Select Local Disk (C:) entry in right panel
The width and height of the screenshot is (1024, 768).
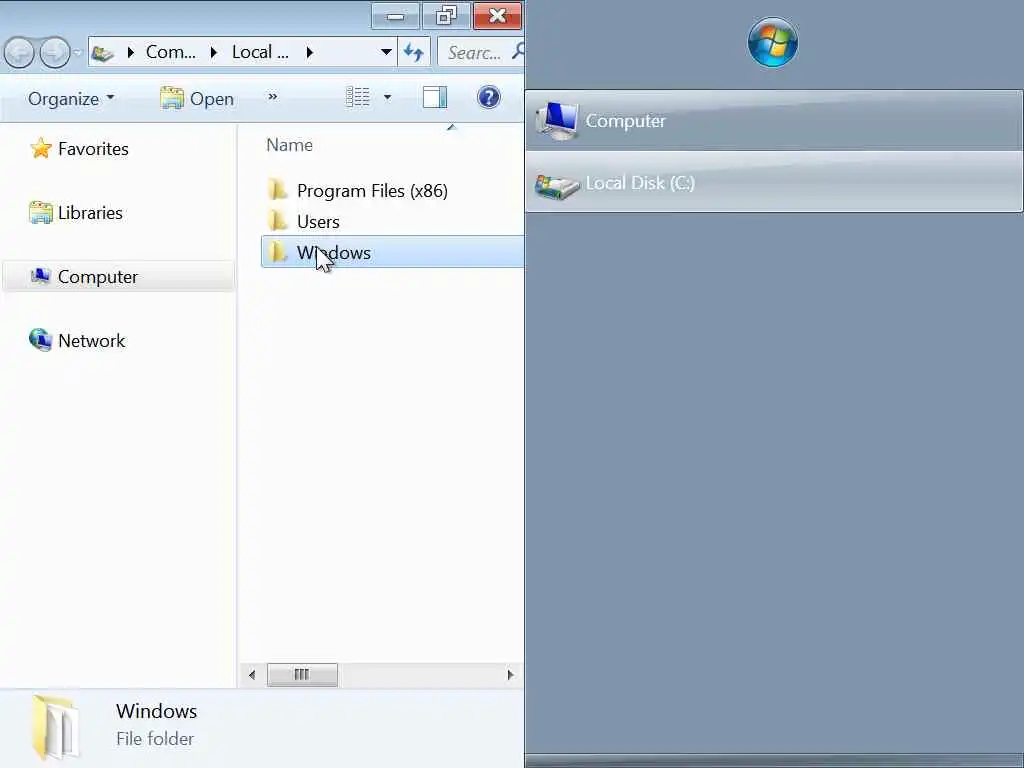point(774,182)
